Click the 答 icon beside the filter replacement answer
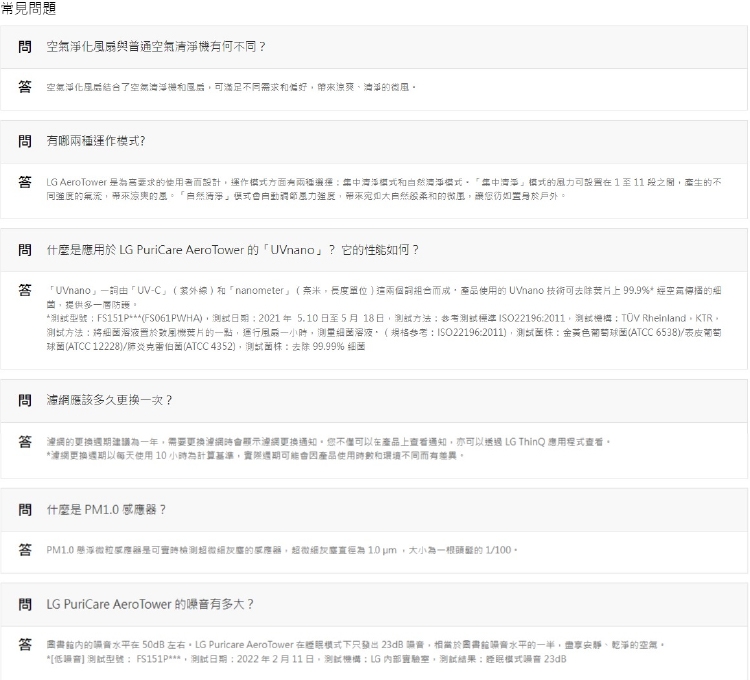The width and height of the screenshot is (750, 680). [x=24, y=442]
